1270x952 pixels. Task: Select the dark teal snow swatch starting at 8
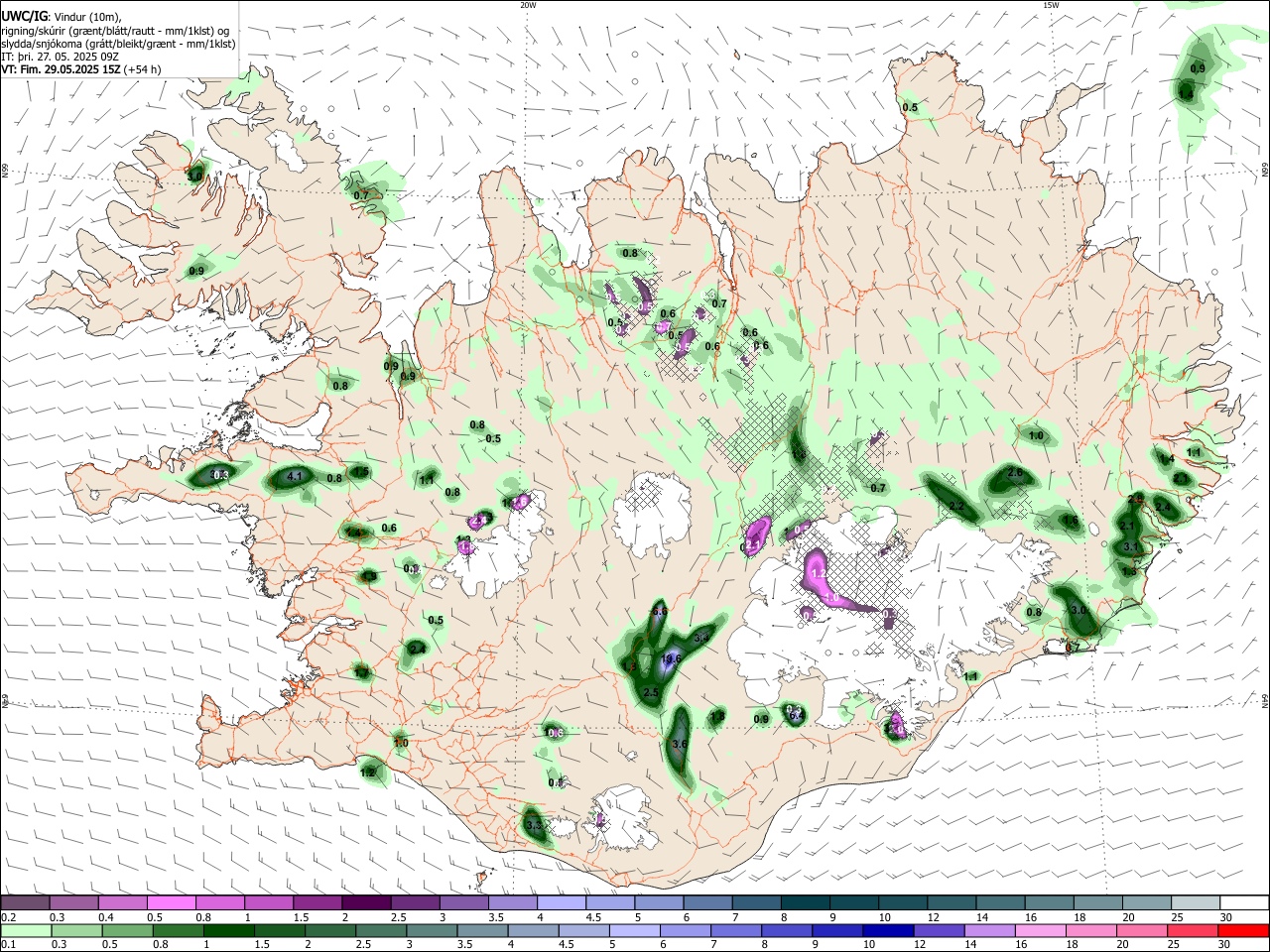click(x=804, y=902)
